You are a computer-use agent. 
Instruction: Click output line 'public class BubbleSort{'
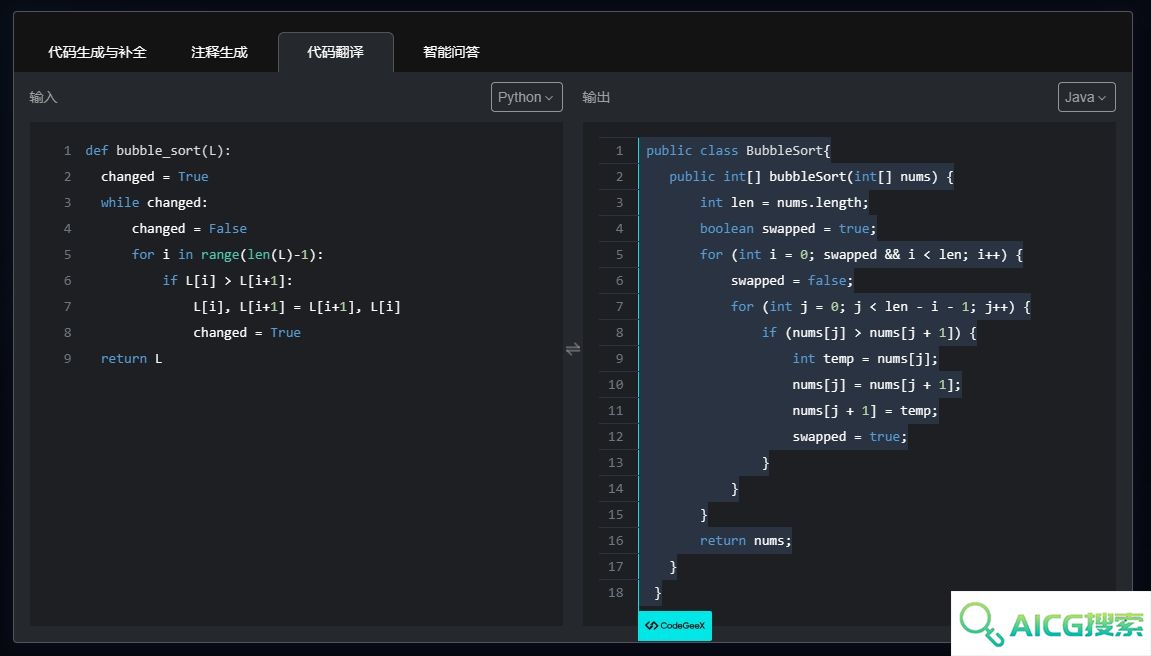(x=738, y=150)
